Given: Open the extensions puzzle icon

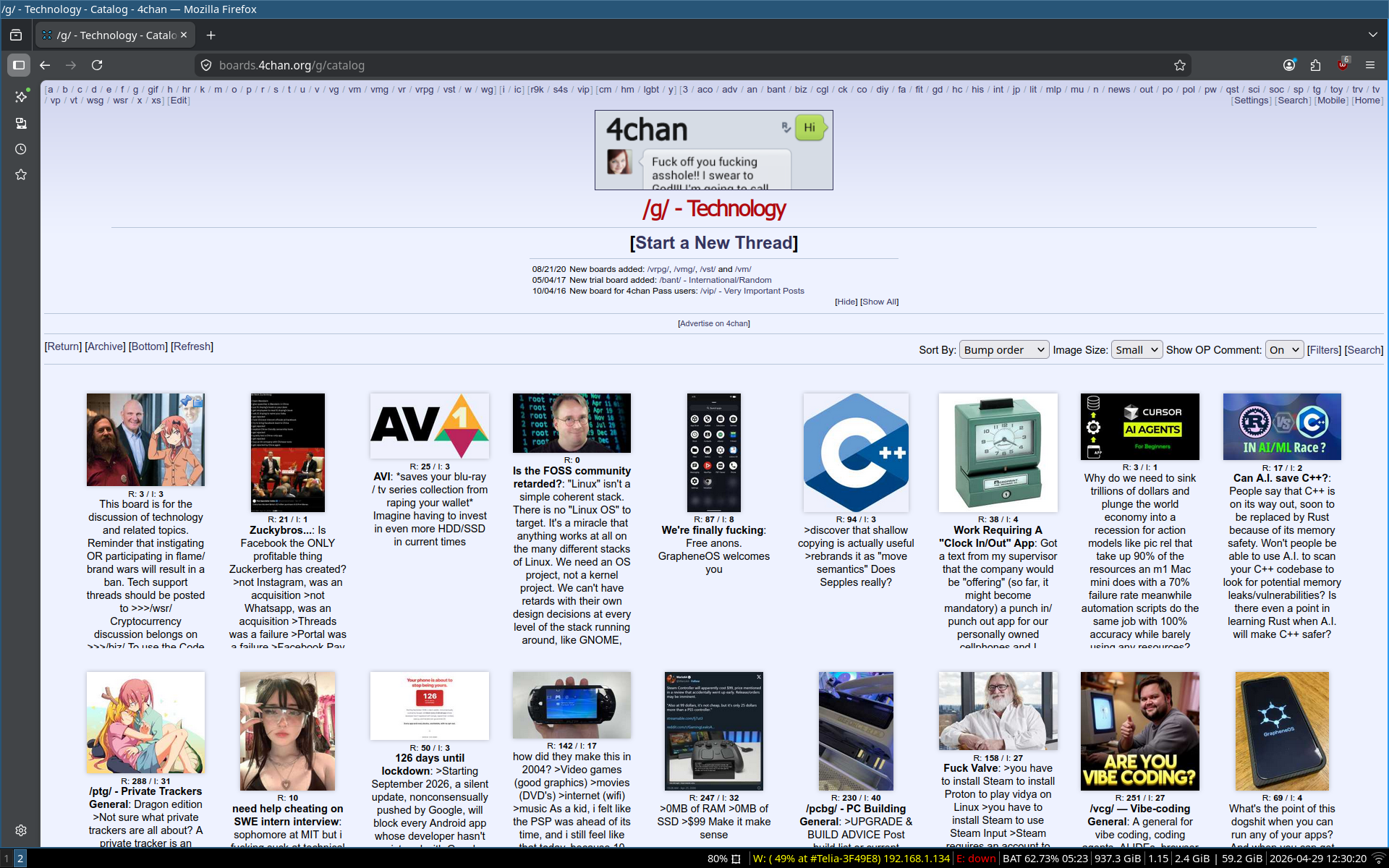Looking at the screenshot, I should (x=1315, y=65).
